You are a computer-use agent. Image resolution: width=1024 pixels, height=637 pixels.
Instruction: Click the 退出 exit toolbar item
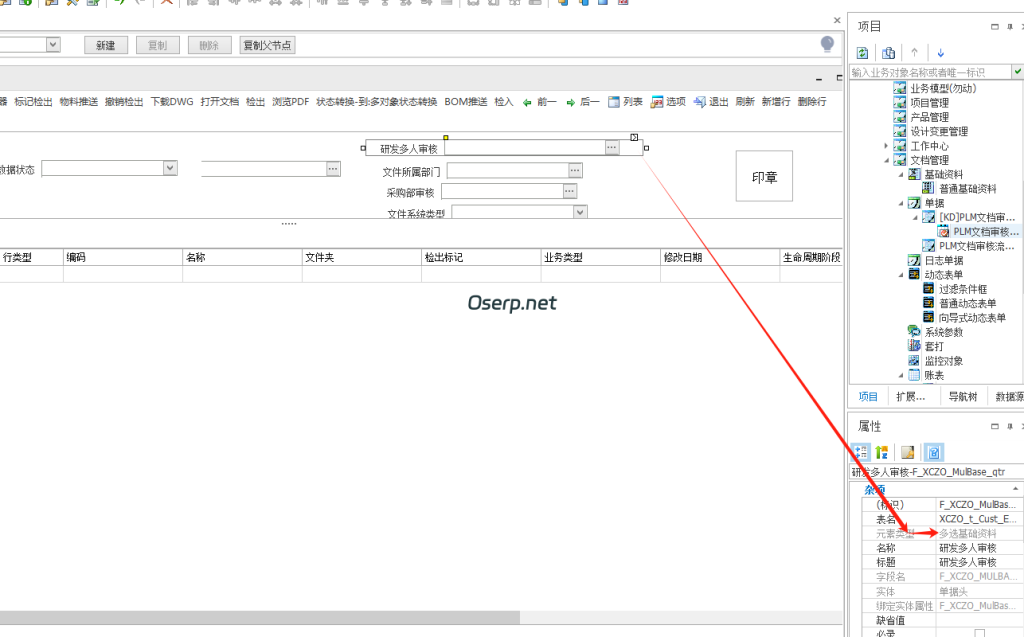coord(711,102)
